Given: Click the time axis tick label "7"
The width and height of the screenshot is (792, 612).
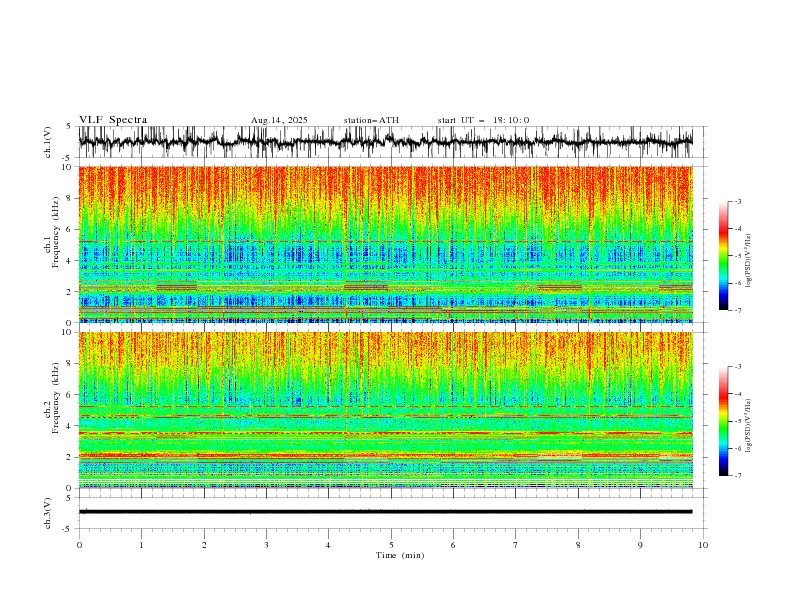Looking at the screenshot, I should [516, 545].
